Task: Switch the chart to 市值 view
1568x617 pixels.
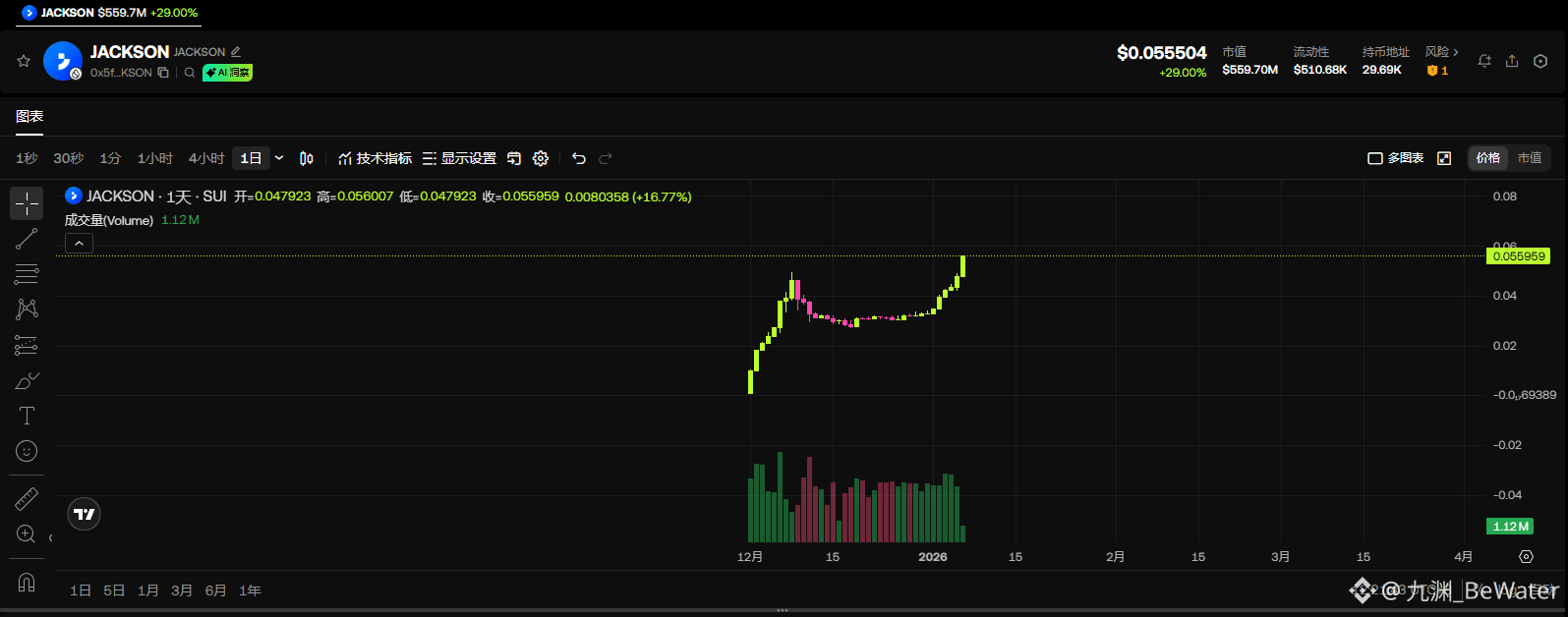Action: pyautogui.click(x=1530, y=158)
